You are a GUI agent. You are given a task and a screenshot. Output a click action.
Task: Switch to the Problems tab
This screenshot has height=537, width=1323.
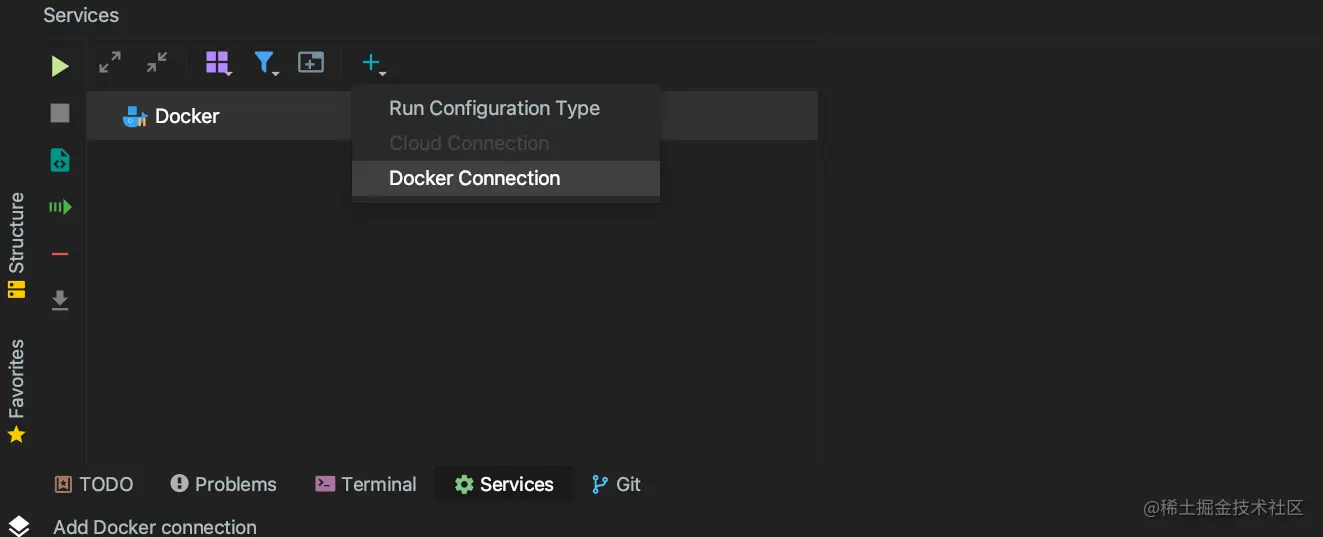223,484
